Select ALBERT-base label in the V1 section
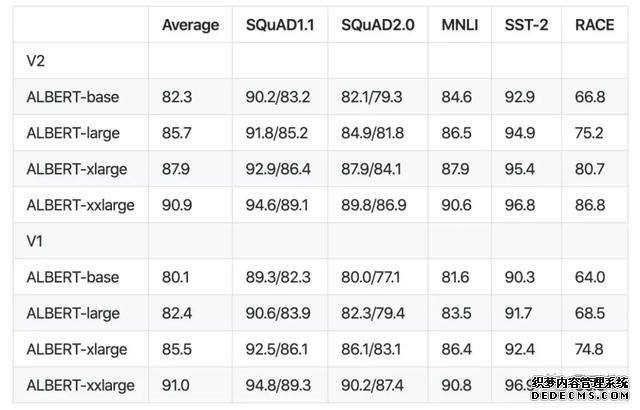 tap(73, 277)
